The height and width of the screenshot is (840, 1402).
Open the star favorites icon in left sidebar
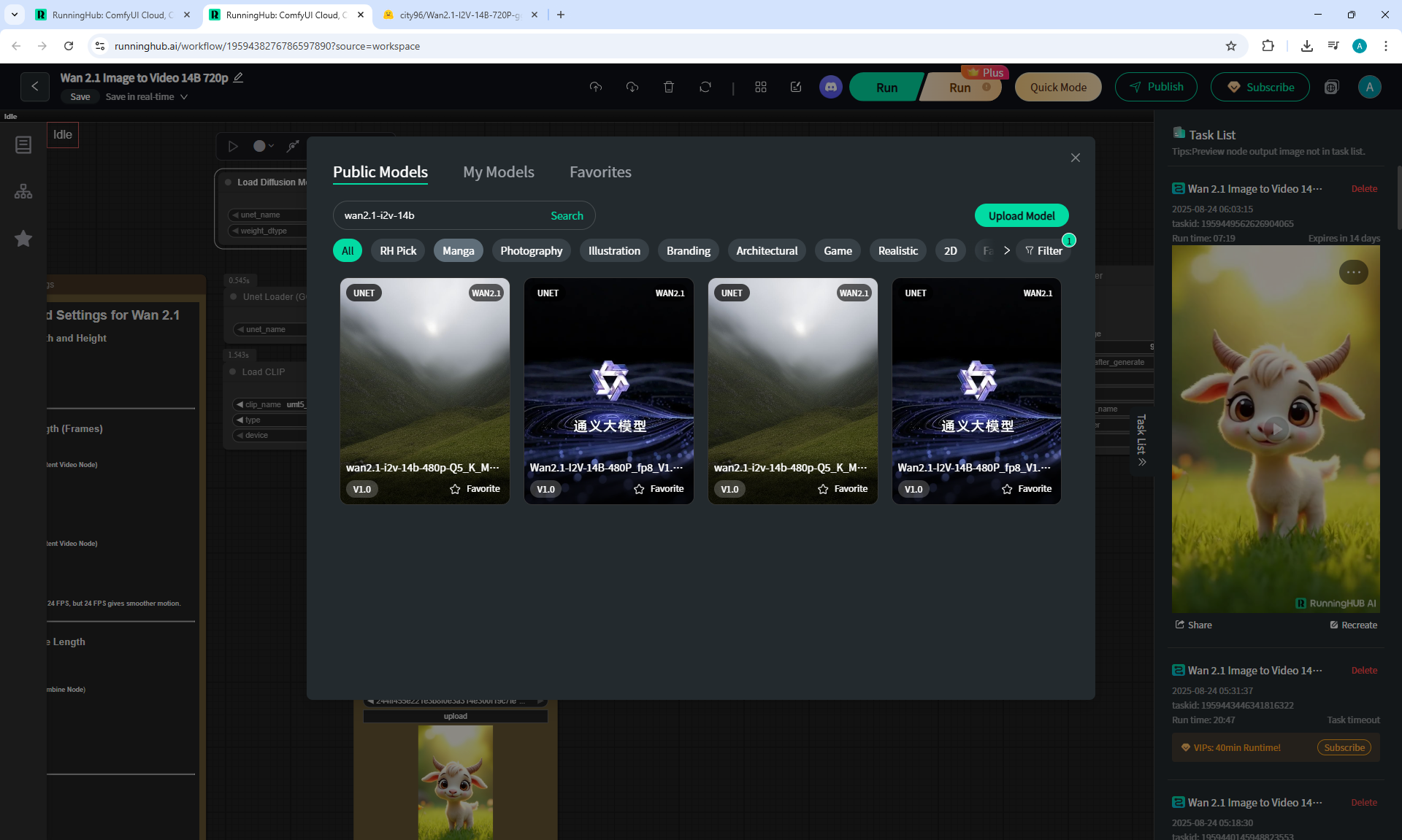coord(23,239)
